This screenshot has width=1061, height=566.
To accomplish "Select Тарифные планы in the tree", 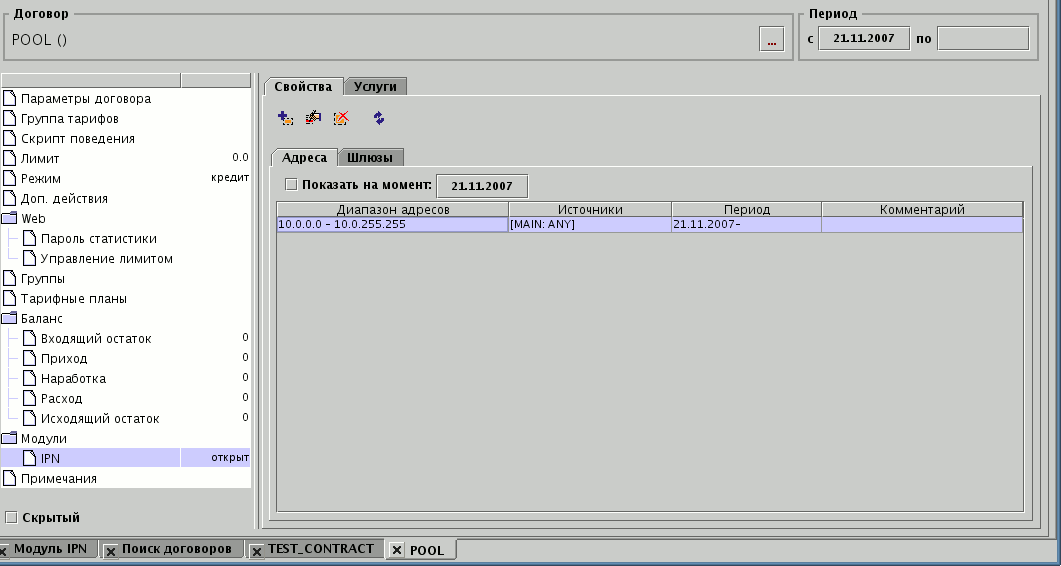I will 73,299.
